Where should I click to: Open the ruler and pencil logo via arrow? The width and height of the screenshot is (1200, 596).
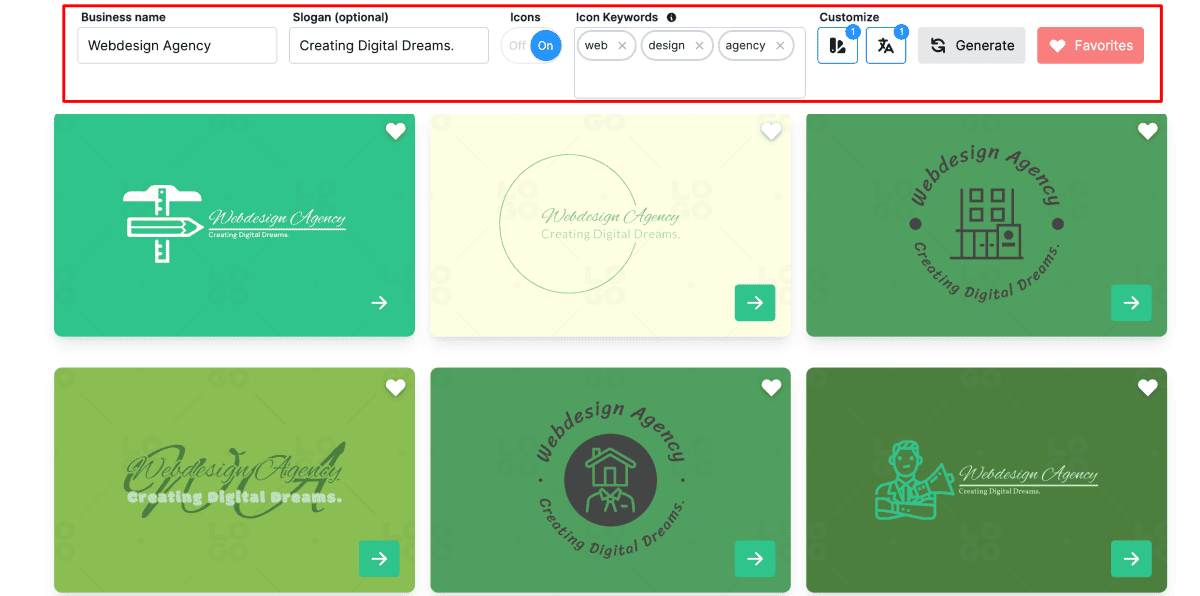tap(379, 303)
